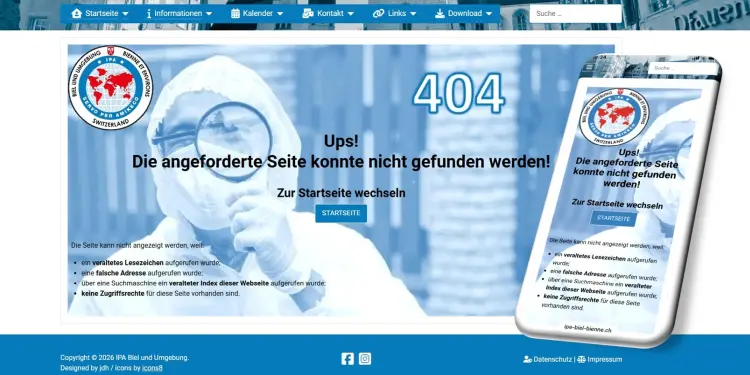Click the house icon beside Startseite
Image resolution: width=750 pixels, height=375 pixels.
76,13
